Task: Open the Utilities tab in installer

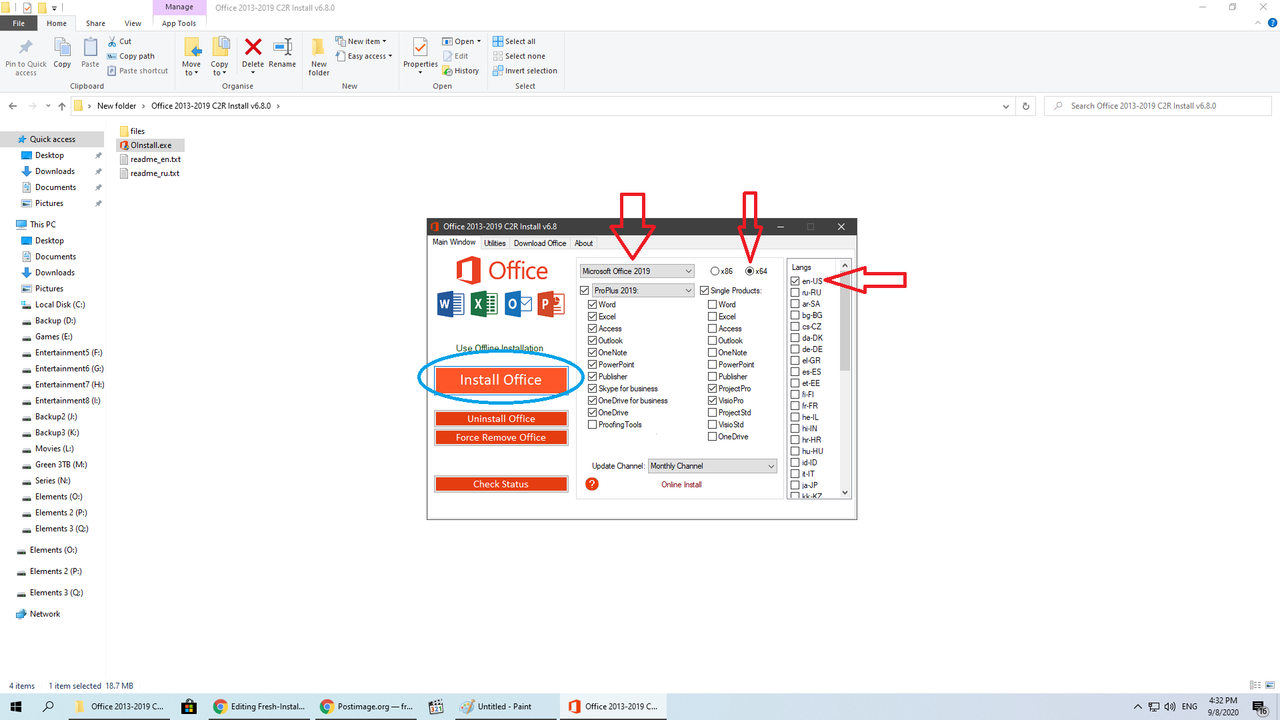Action: [x=495, y=243]
